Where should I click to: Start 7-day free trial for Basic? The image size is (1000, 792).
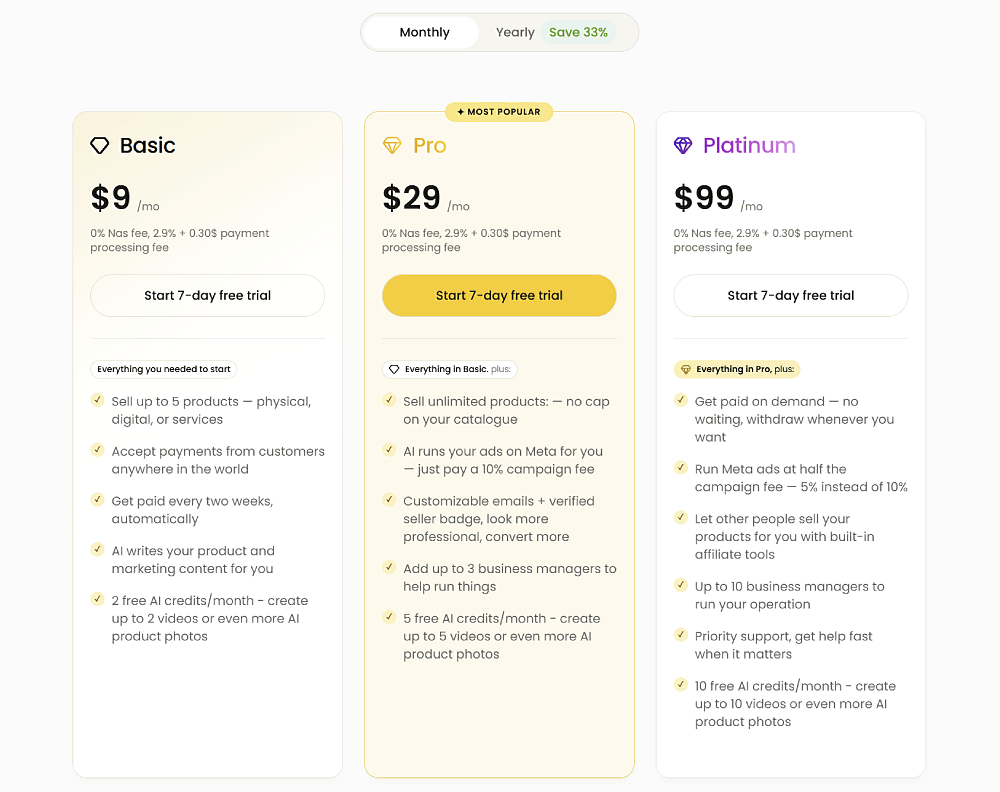pyautogui.click(x=207, y=295)
